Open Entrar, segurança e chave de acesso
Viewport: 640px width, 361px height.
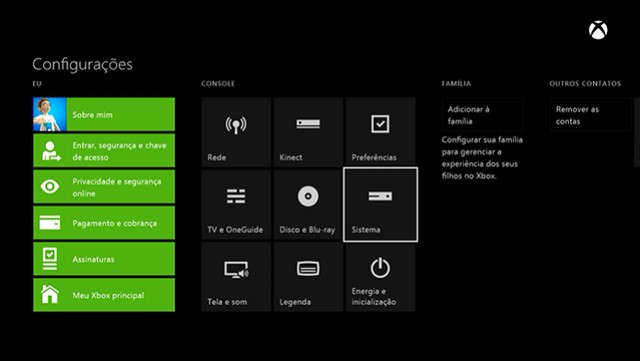pos(104,151)
